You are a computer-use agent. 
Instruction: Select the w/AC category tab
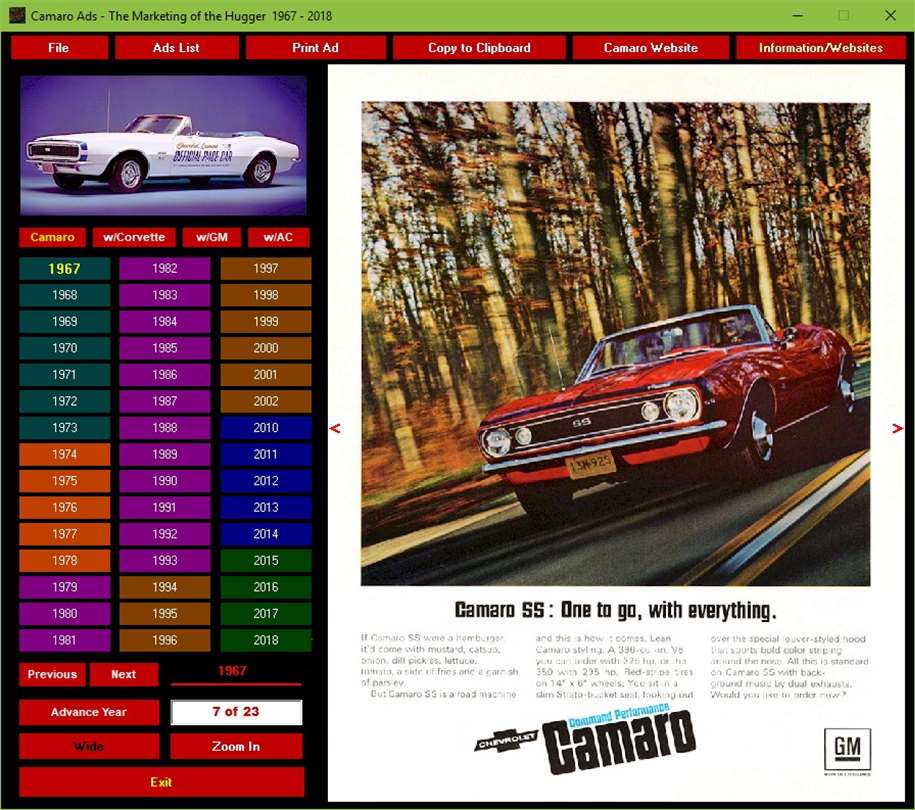tap(278, 237)
